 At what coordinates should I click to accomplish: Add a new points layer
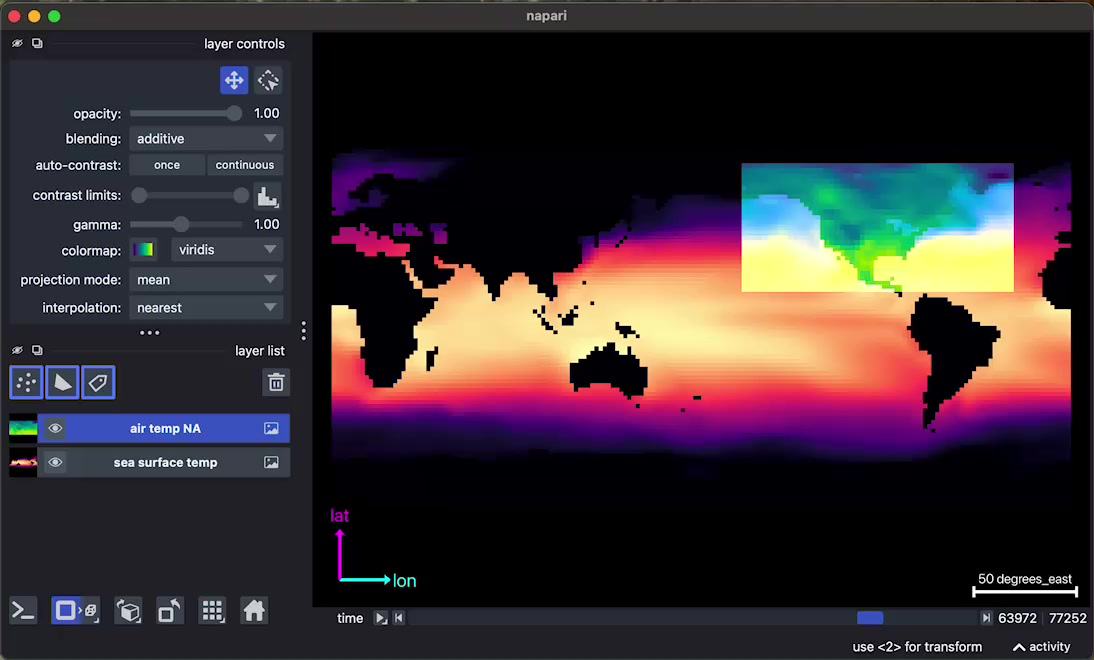tap(27, 382)
